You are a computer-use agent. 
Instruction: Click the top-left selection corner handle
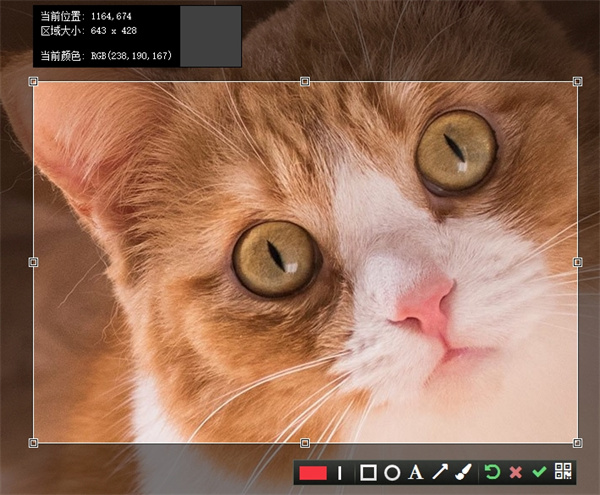(33, 82)
